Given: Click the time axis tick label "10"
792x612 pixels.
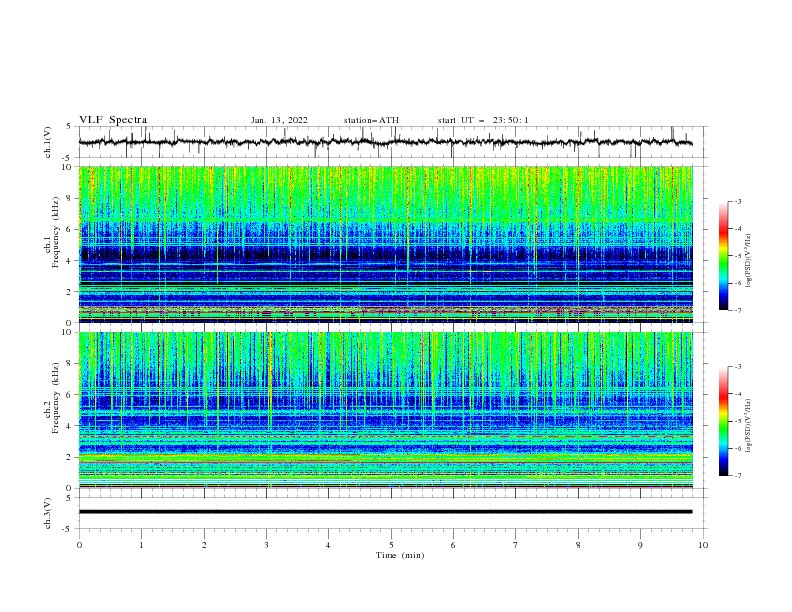Looking at the screenshot, I should (703, 545).
